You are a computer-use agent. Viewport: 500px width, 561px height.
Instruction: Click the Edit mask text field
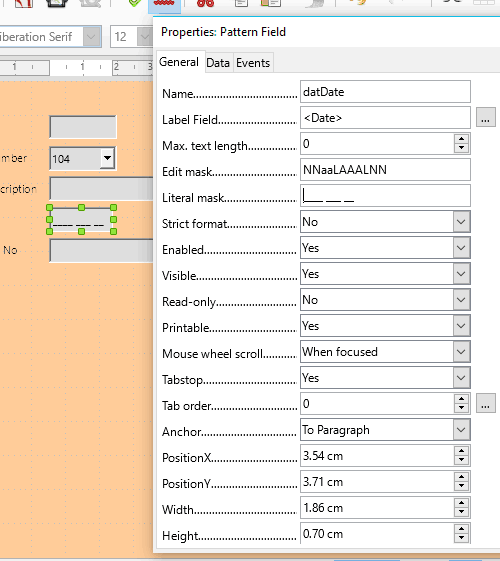[x=385, y=170]
